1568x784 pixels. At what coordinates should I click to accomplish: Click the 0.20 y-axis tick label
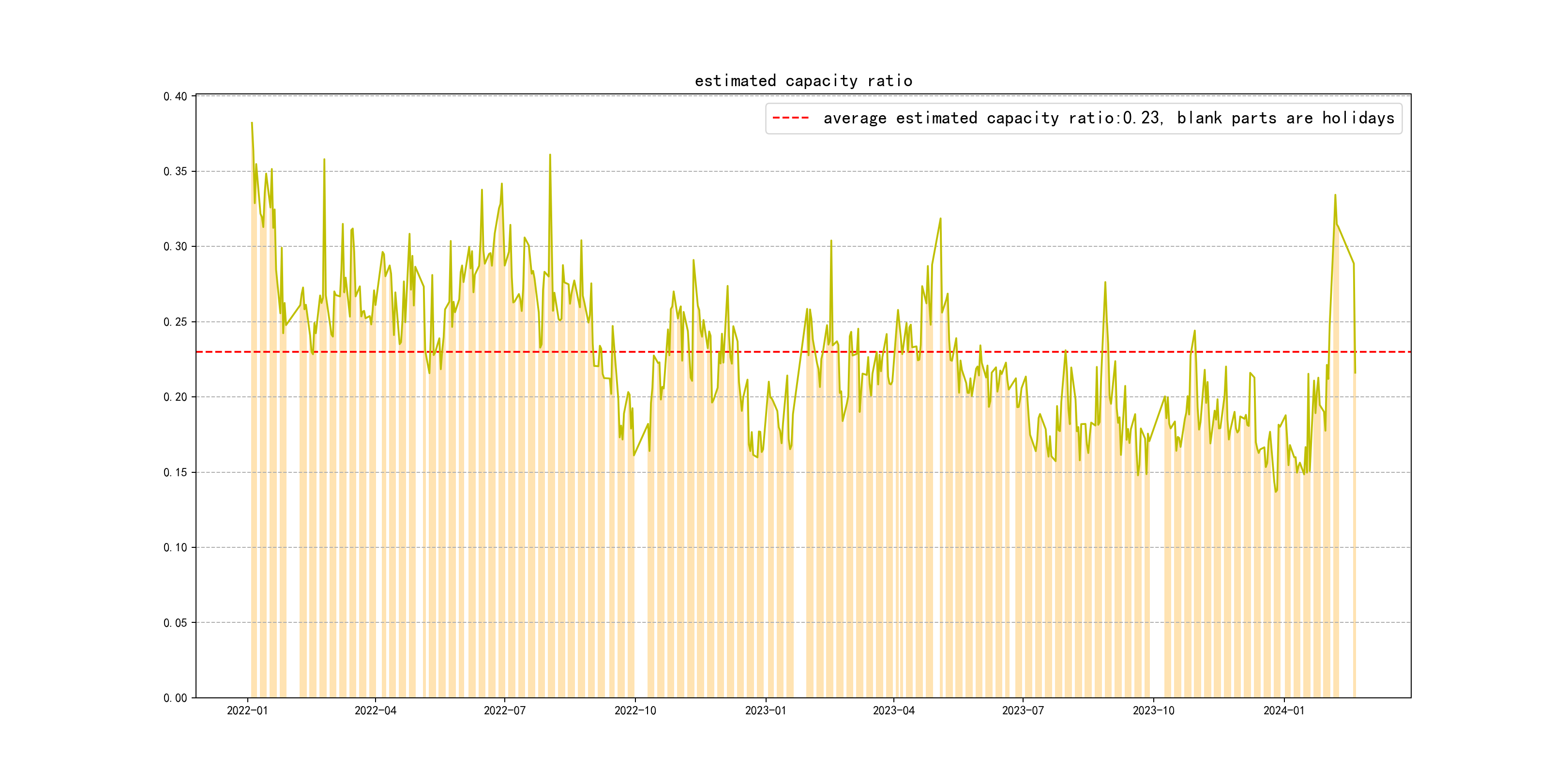[x=175, y=397]
